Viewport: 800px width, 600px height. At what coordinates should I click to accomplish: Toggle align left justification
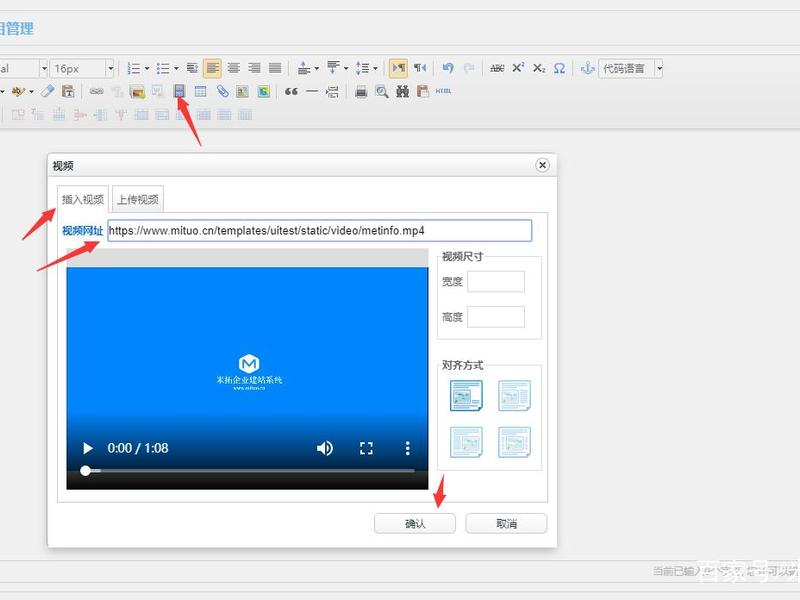(x=212, y=68)
